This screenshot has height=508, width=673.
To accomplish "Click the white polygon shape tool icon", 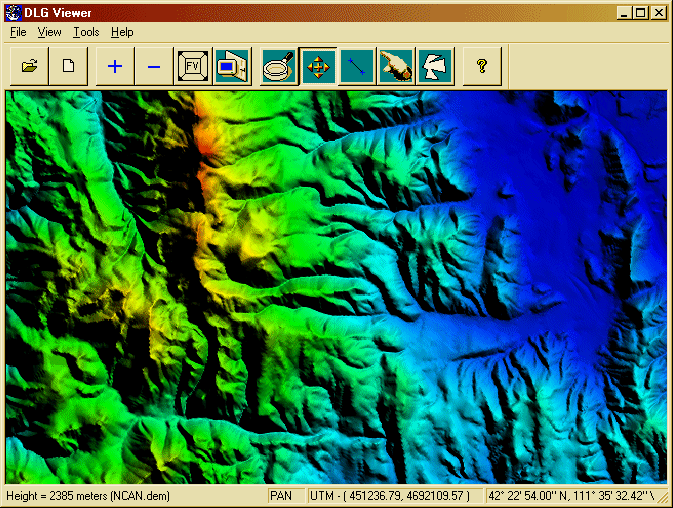I will (435, 67).
